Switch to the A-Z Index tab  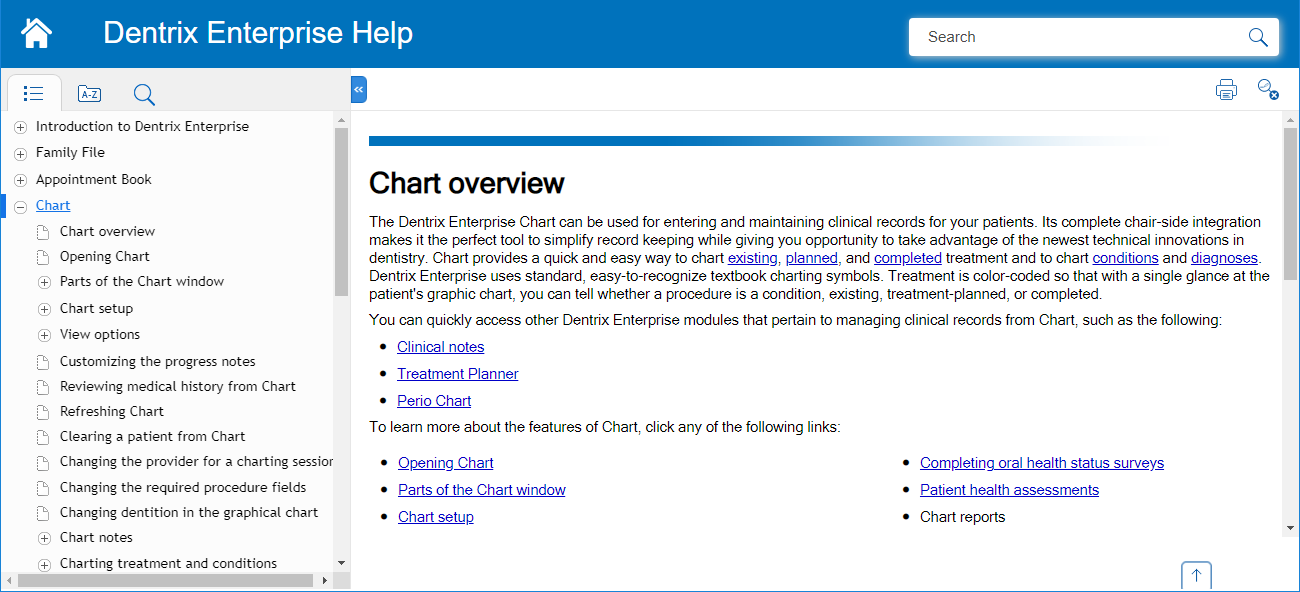(x=89, y=94)
